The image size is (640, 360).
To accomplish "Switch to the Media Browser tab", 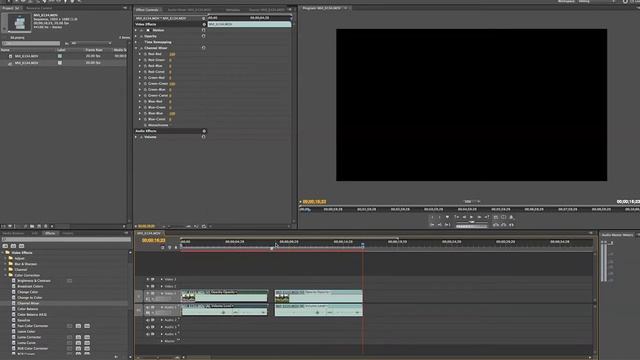I will (13, 233).
